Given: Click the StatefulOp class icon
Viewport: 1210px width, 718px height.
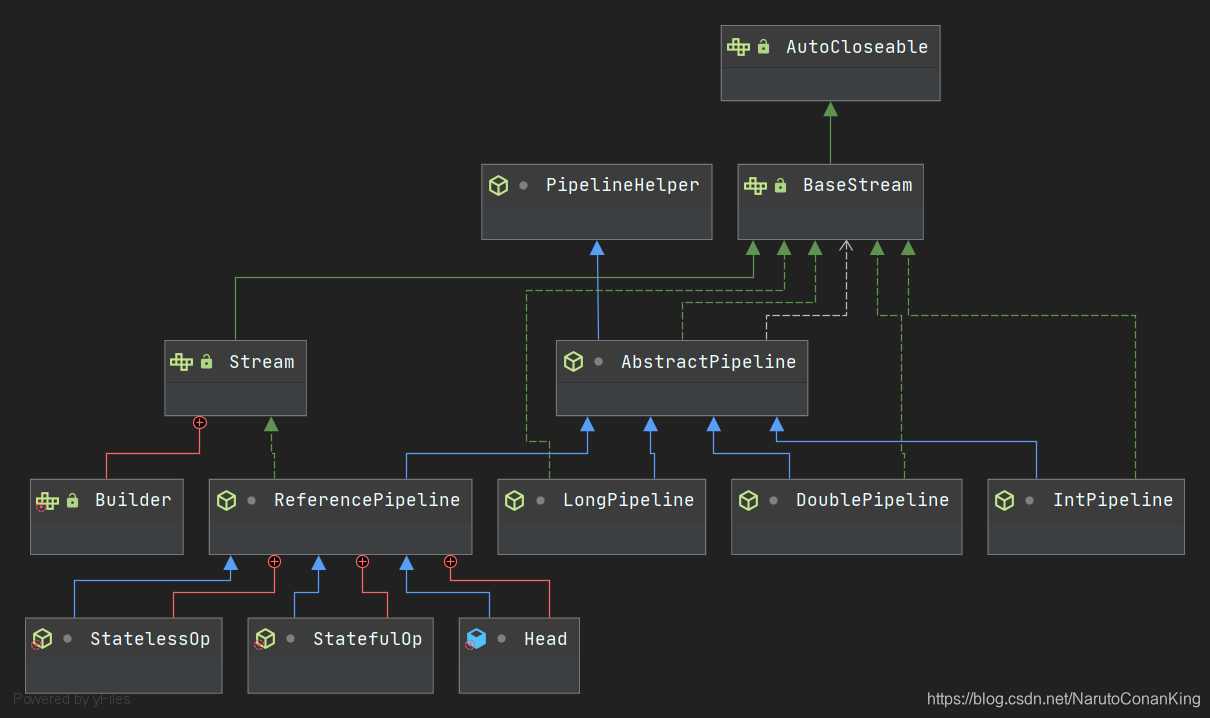Looking at the screenshot, I should [x=264, y=639].
